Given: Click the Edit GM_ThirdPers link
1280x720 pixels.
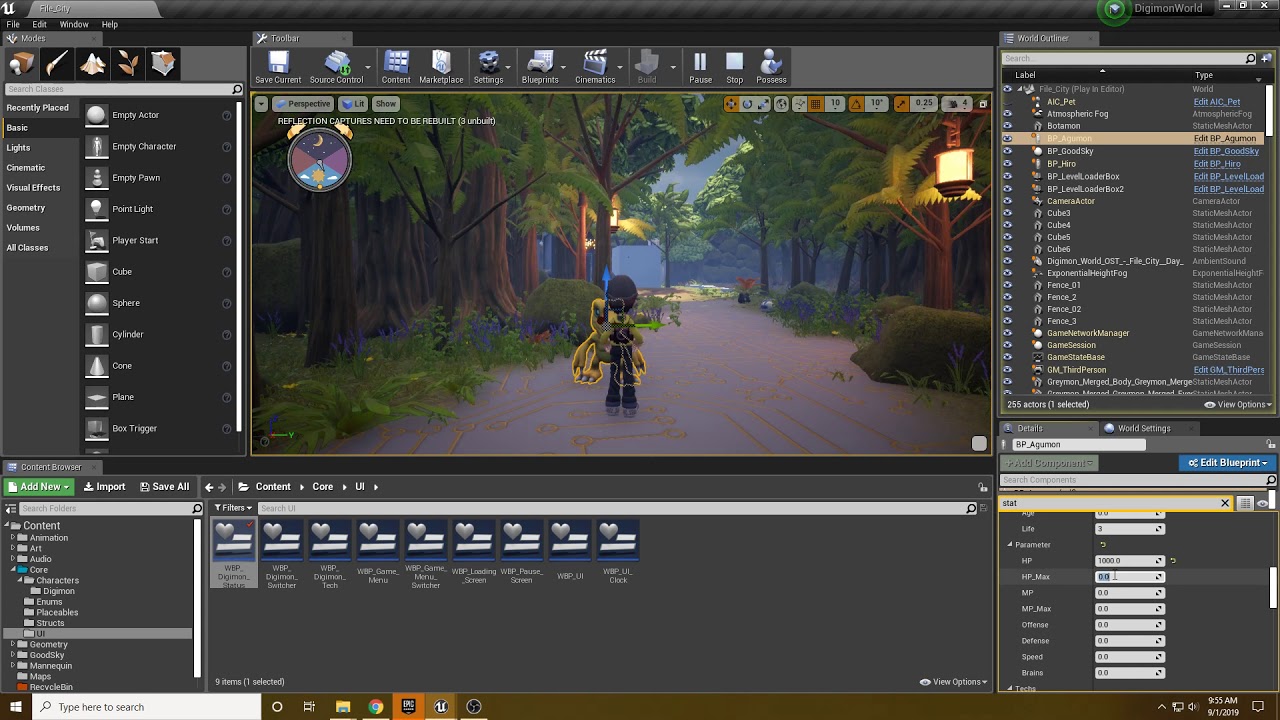Looking at the screenshot, I should click(1229, 370).
